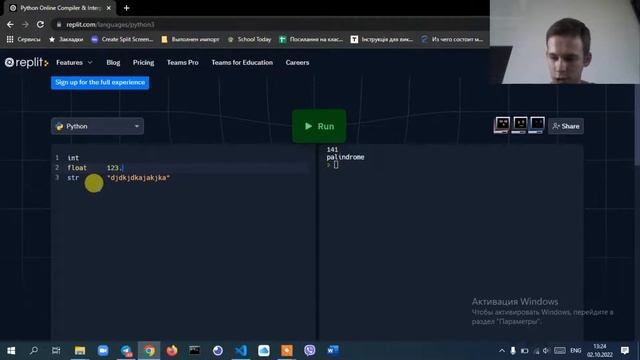Open the Careers link
640x360 pixels.
(297, 62)
